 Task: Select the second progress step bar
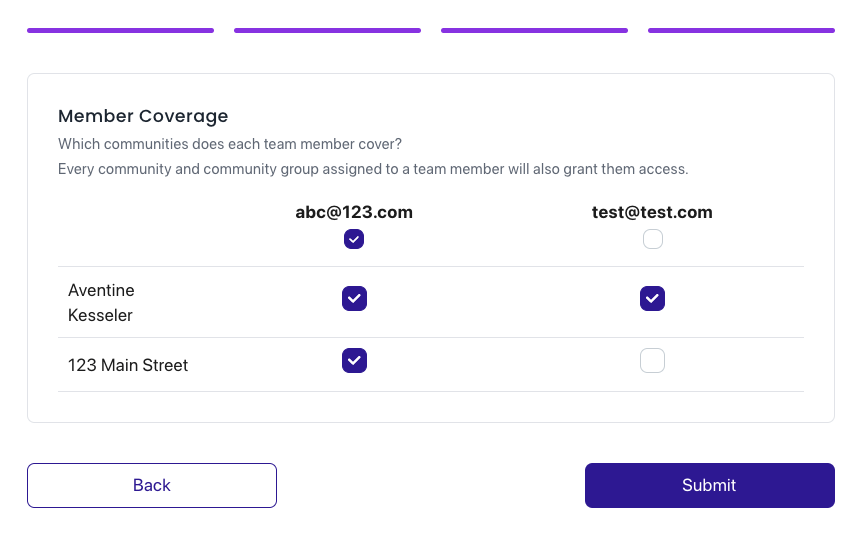tap(328, 31)
